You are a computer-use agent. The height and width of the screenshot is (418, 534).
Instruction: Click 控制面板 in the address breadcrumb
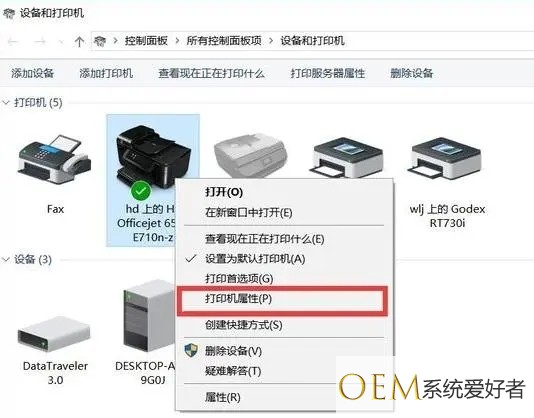pyautogui.click(x=146, y=41)
